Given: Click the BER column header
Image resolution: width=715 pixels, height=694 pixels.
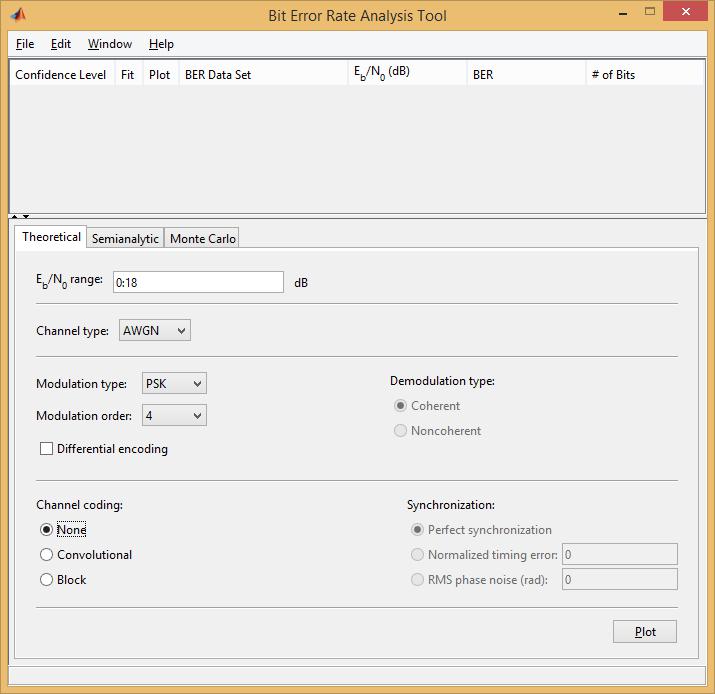Looking at the screenshot, I should (526, 74).
